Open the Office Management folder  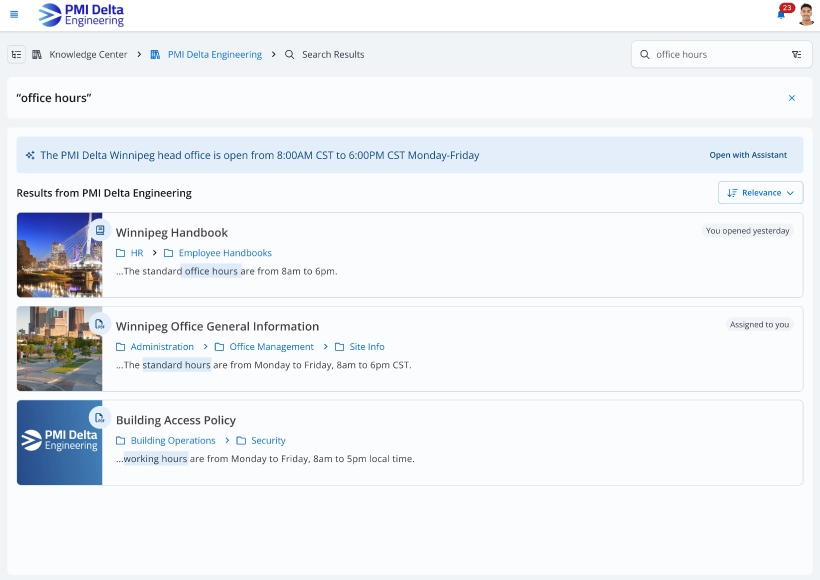coord(271,347)
